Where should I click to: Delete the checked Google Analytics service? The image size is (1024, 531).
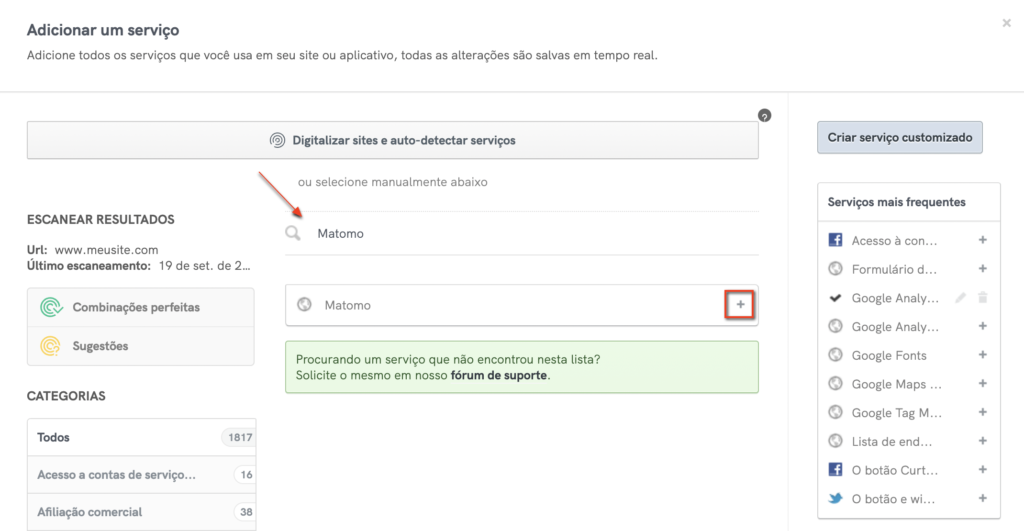click(983, 298)
